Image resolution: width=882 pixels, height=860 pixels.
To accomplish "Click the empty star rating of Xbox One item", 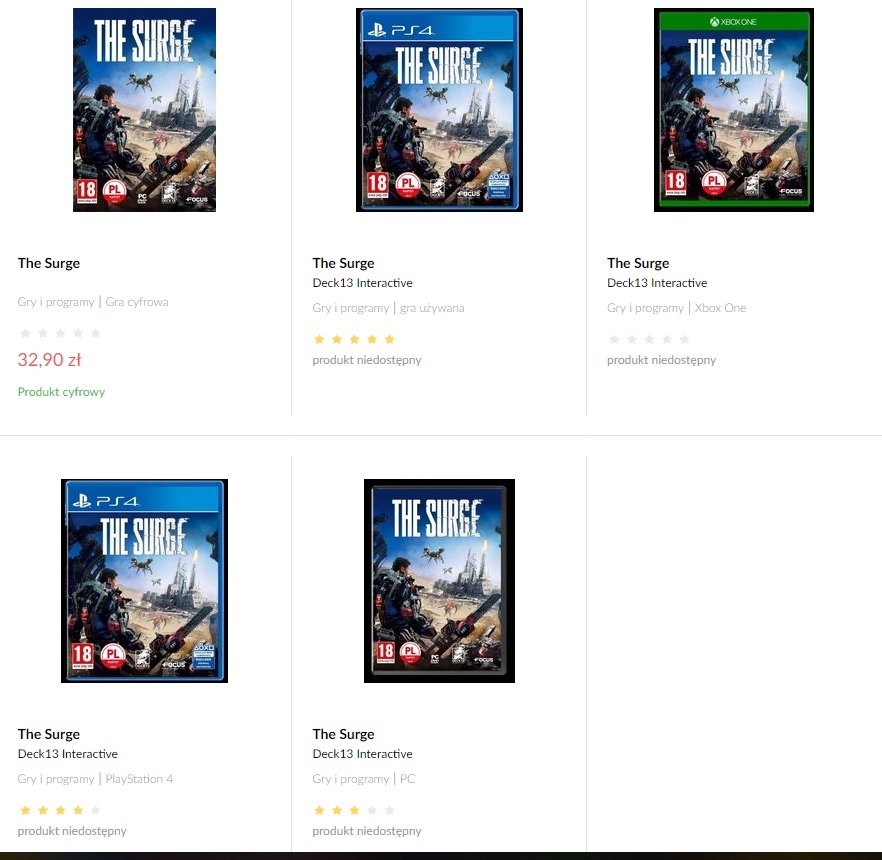I will tap(649, 339).
